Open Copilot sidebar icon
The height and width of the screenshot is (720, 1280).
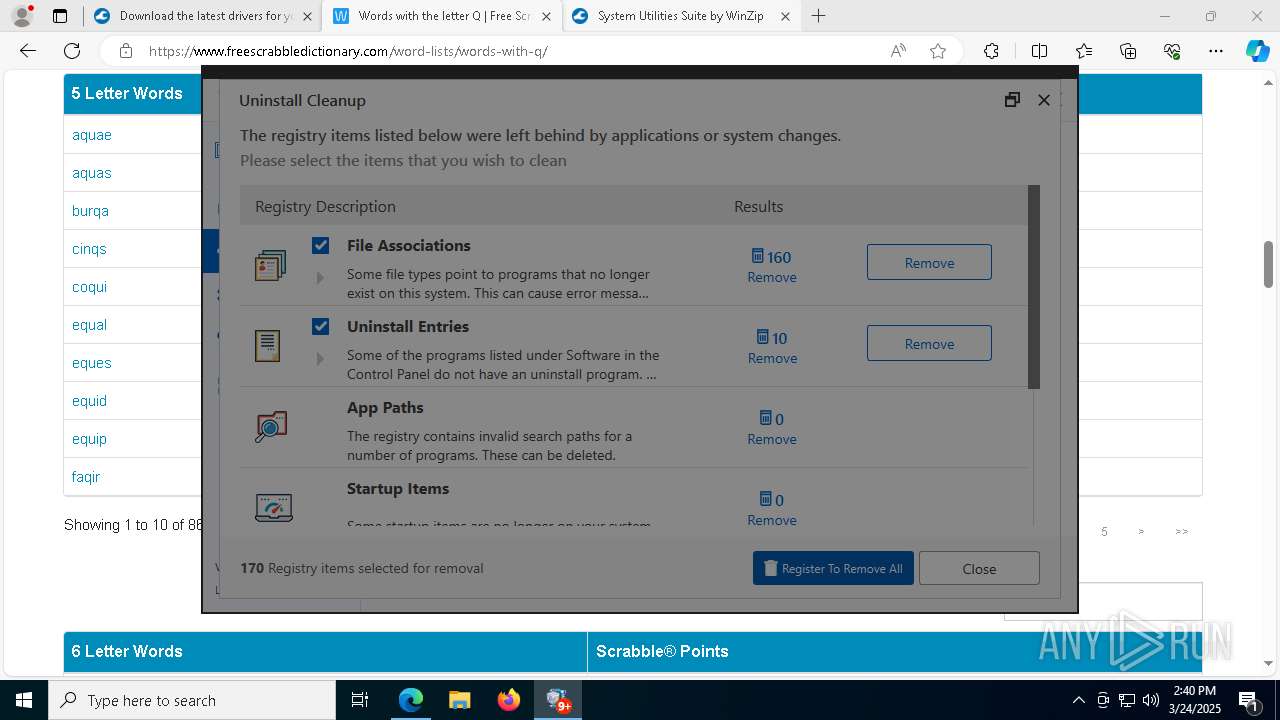click(1257, 51)
